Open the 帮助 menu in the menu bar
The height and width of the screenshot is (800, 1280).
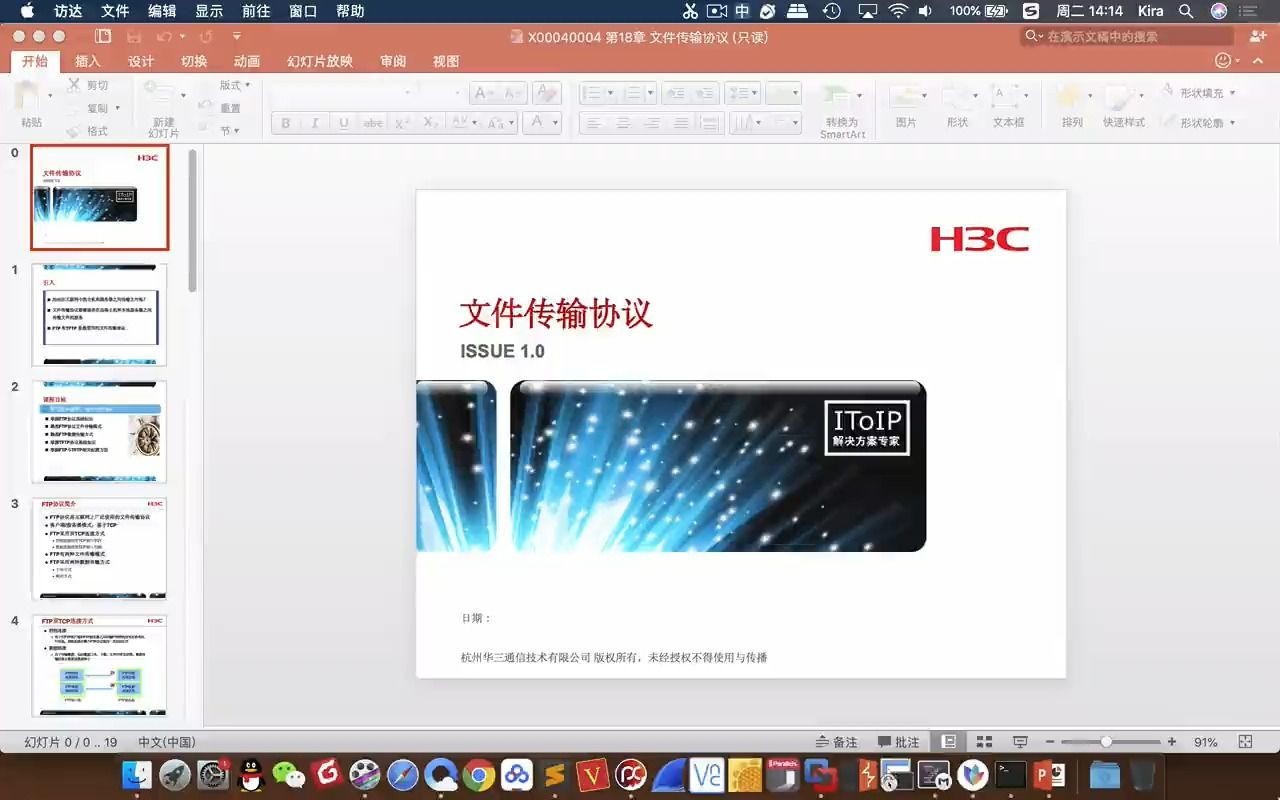(350, 11)
